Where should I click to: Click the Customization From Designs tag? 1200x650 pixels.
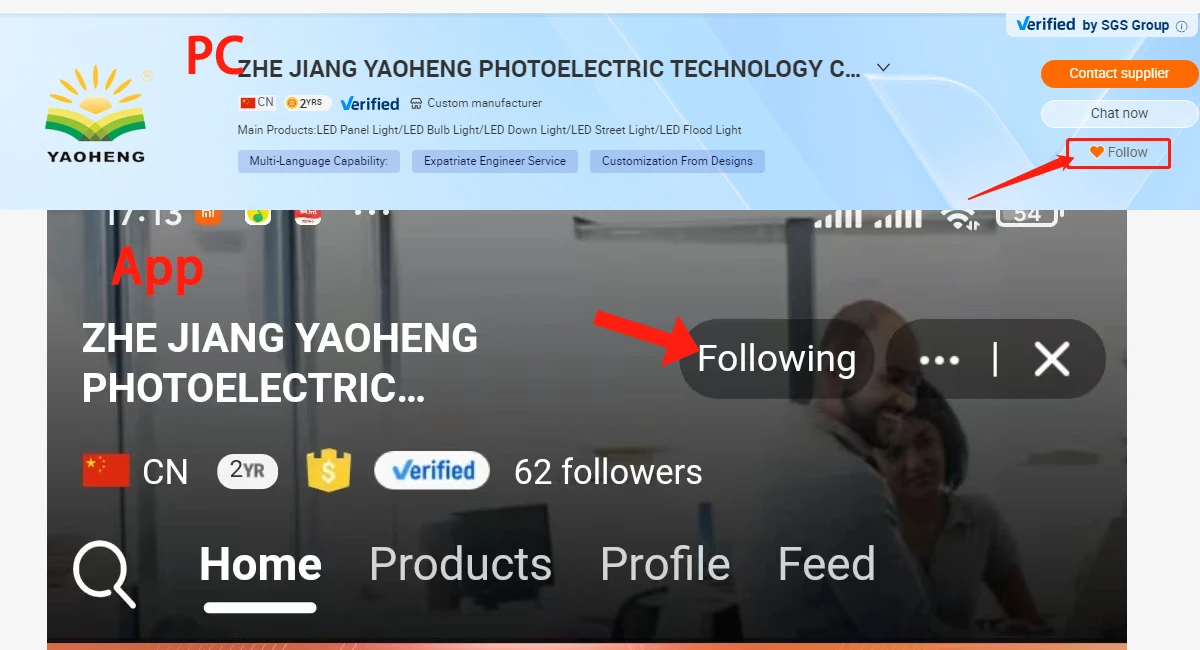point(677,161)
